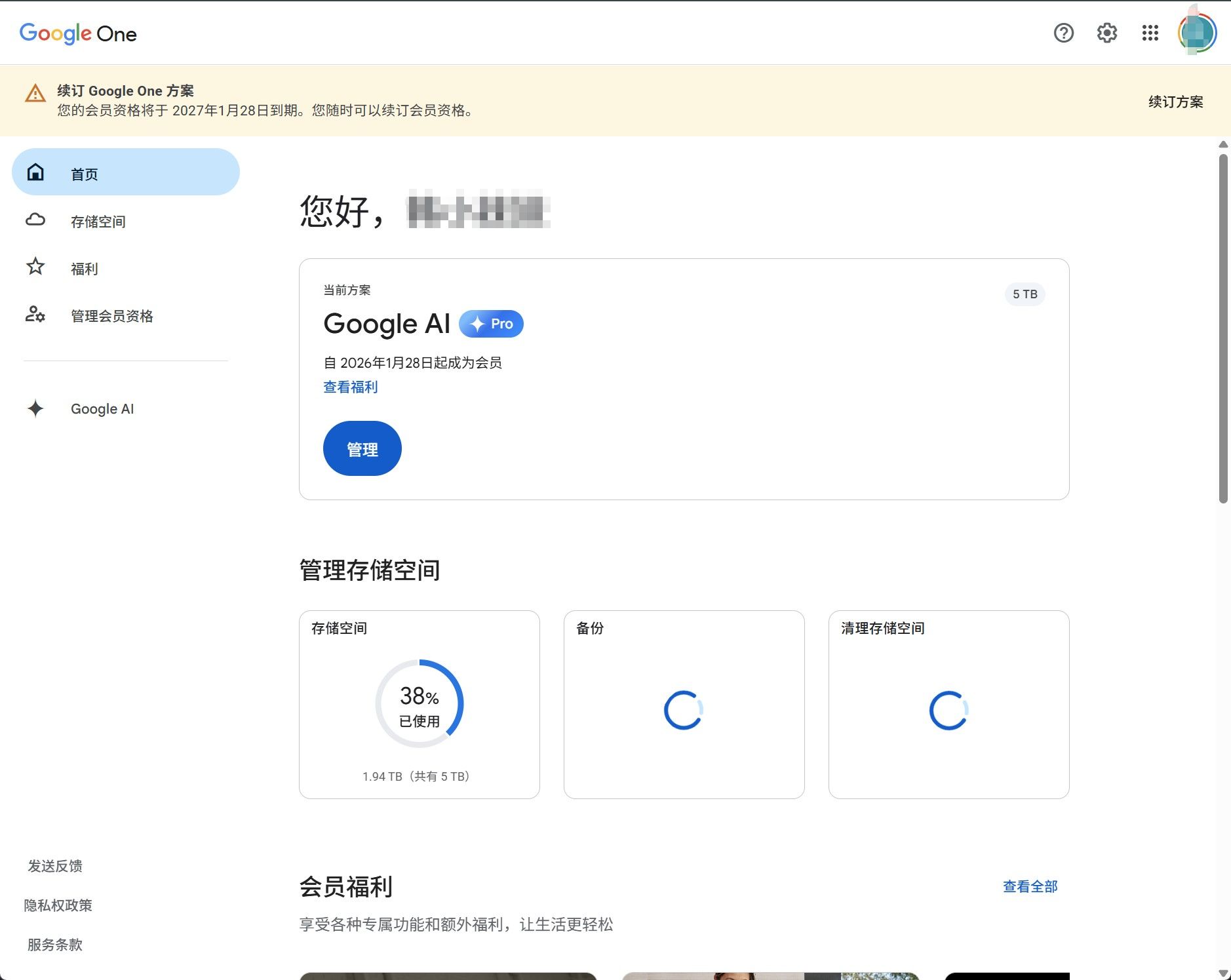Click the star icon for 福利
This screenshot has width=1231, height=980.
35,267
